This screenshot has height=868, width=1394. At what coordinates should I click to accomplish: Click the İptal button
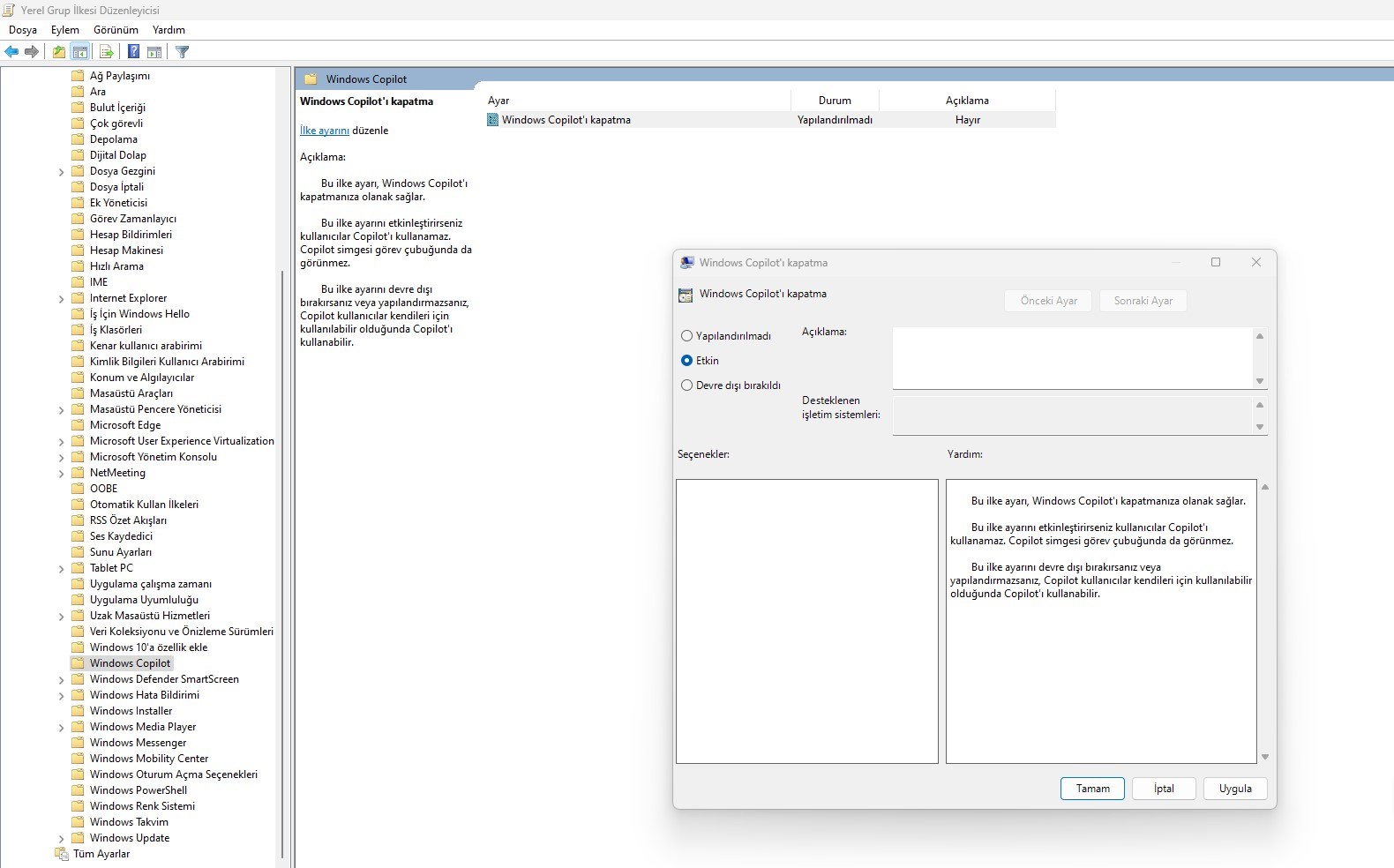pyautogui.click(x=1164, y=789)
